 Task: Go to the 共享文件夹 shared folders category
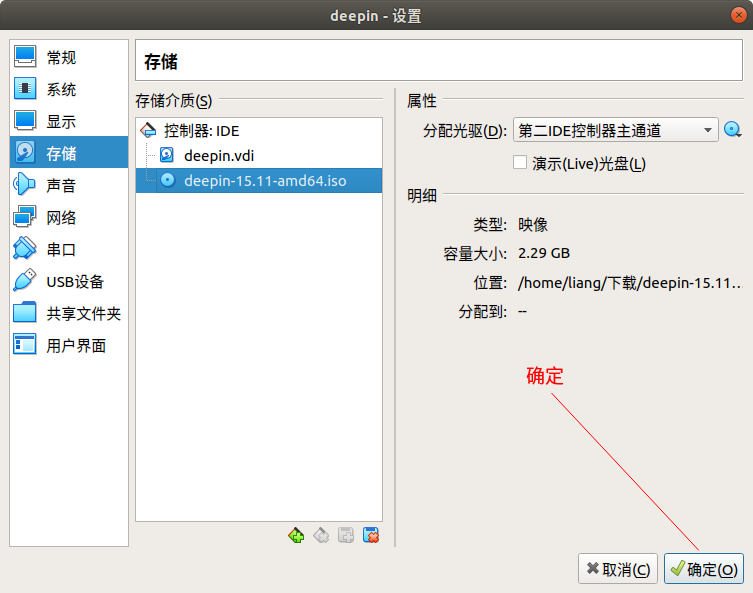tap(69, 313)
